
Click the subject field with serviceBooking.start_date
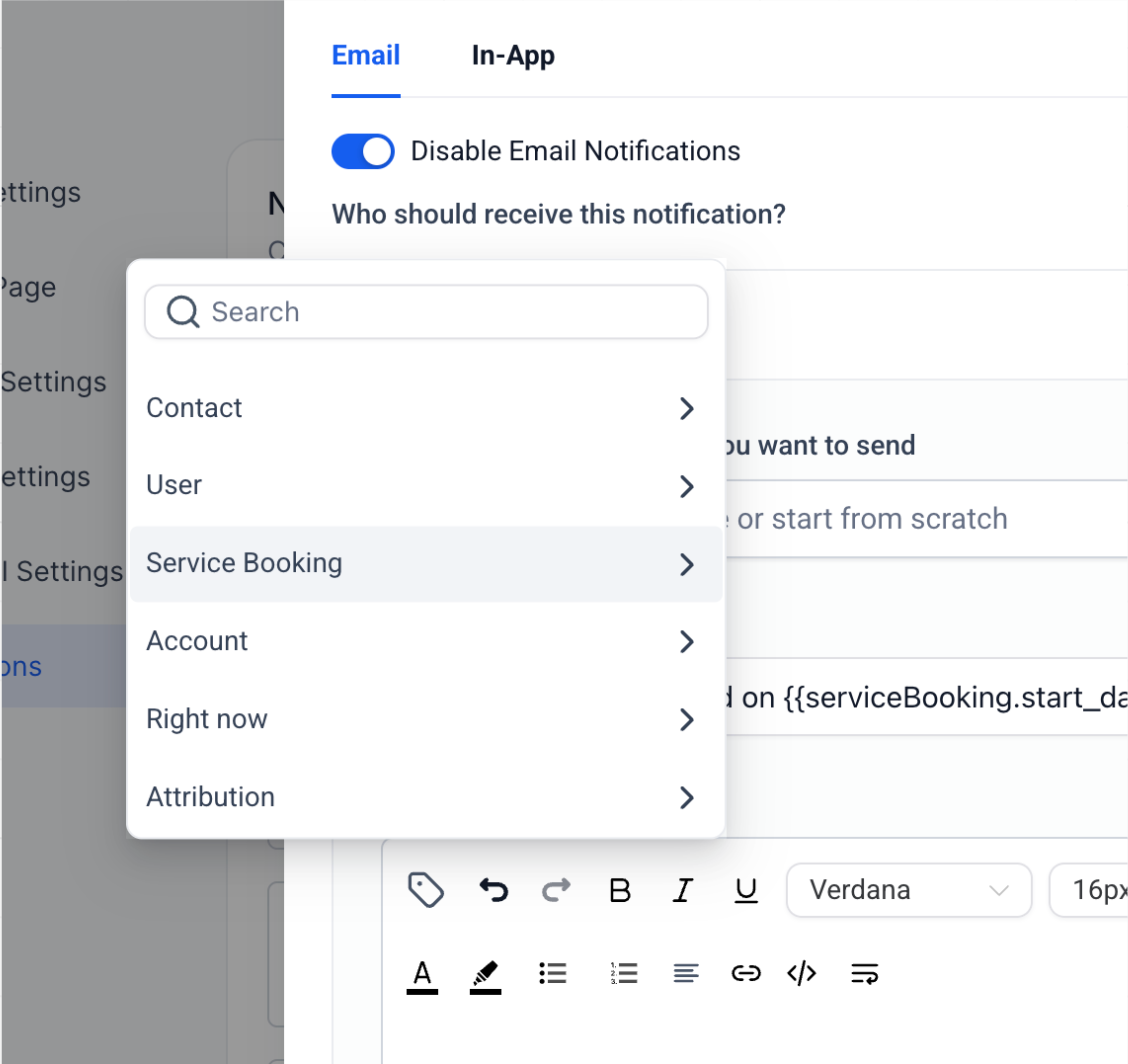(927, 697)
